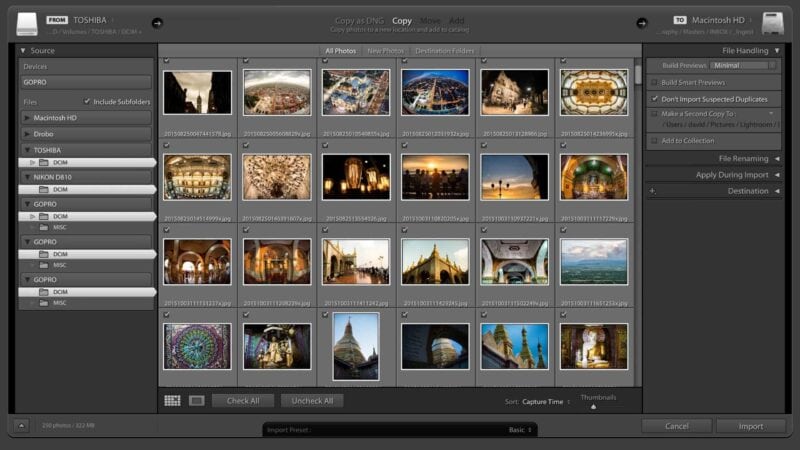Screen dimensions: 800x450
Task: Open Build Previews Minimal dropdown
Action: pos(744,65)
